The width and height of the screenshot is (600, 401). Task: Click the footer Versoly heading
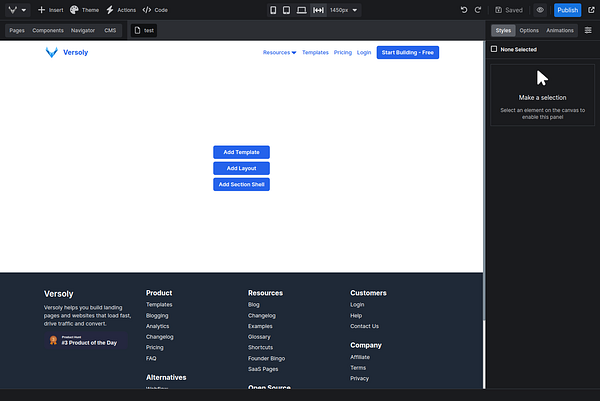pos(59,294)
